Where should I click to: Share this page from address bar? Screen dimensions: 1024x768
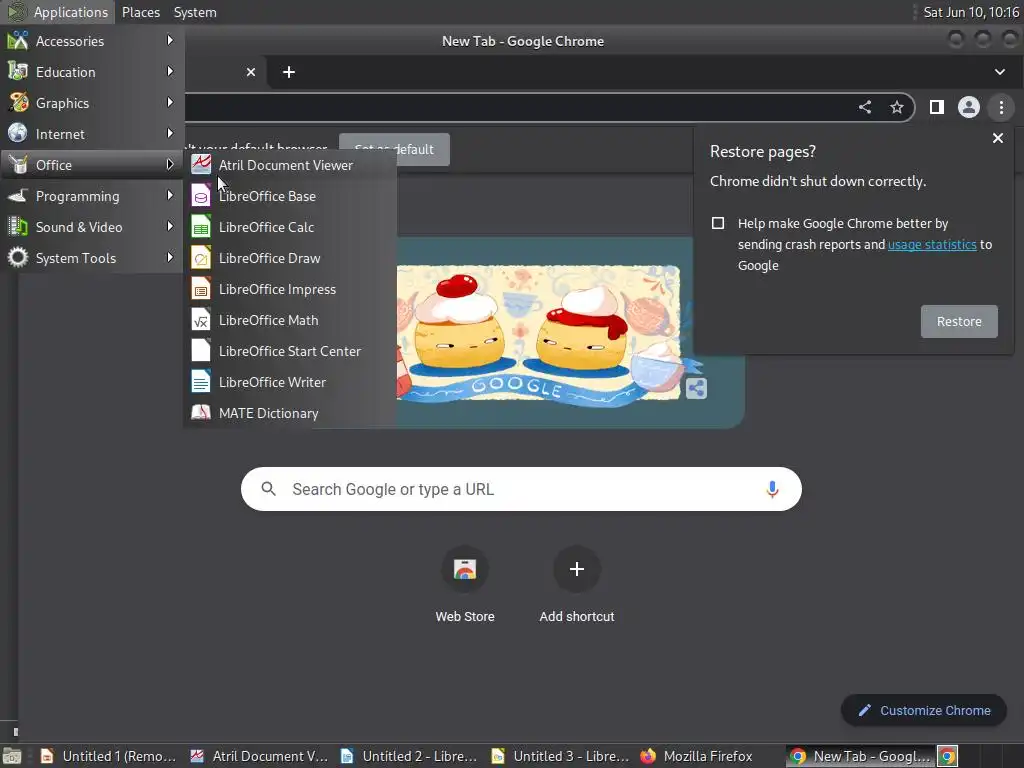tap(865, 107)
